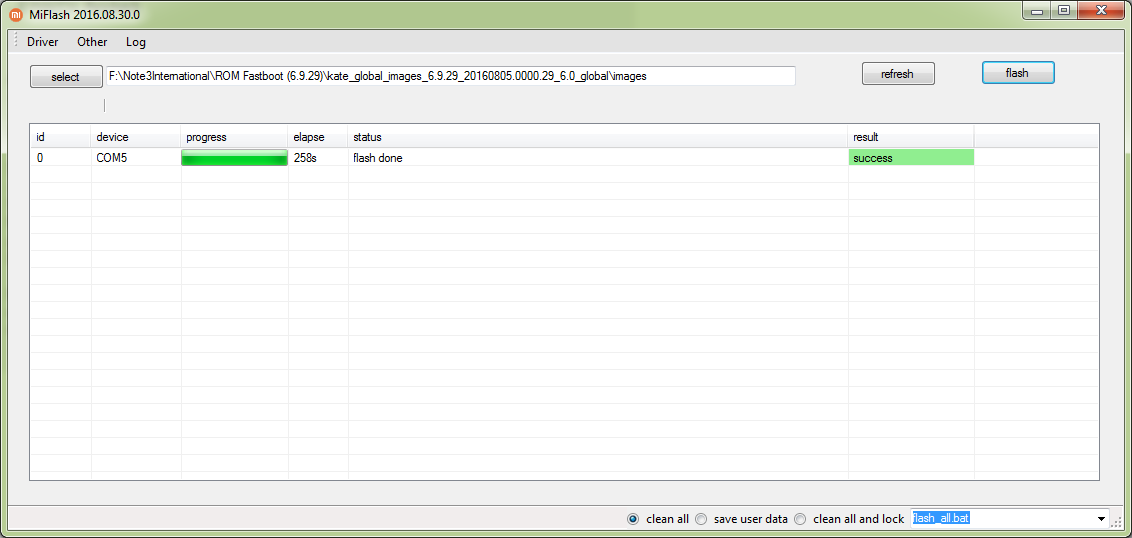Open the Log menu
The height and width of the screenshot is (538, 1132).
click(x=136, y=42)
